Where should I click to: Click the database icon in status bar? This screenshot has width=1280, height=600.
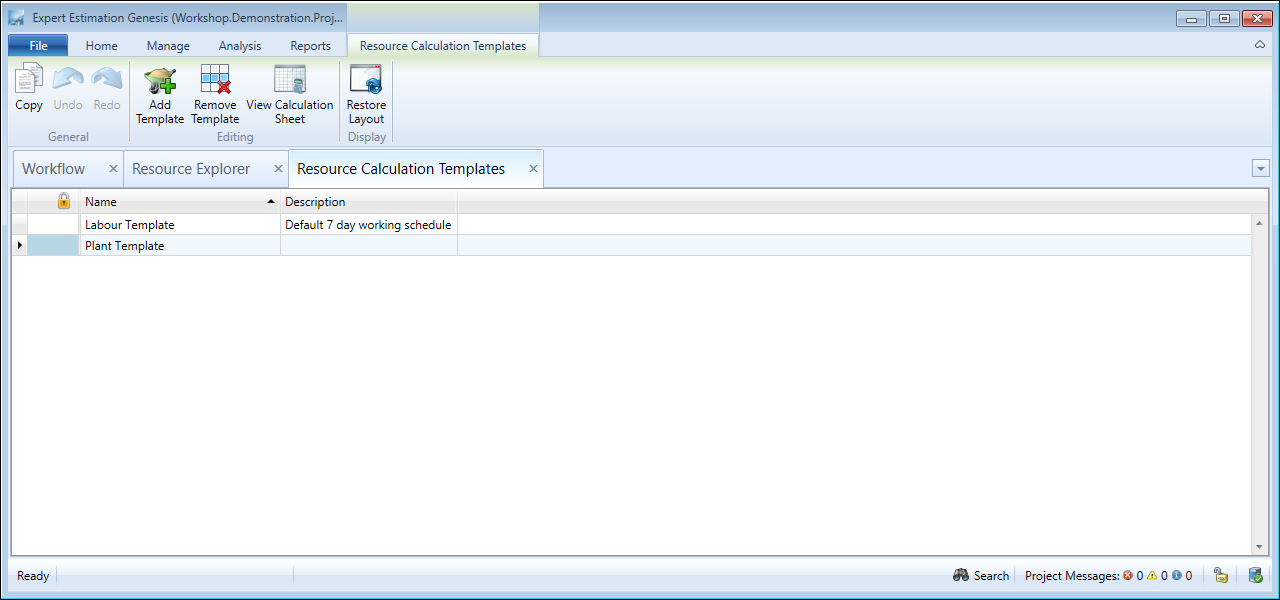point(1255,575)
